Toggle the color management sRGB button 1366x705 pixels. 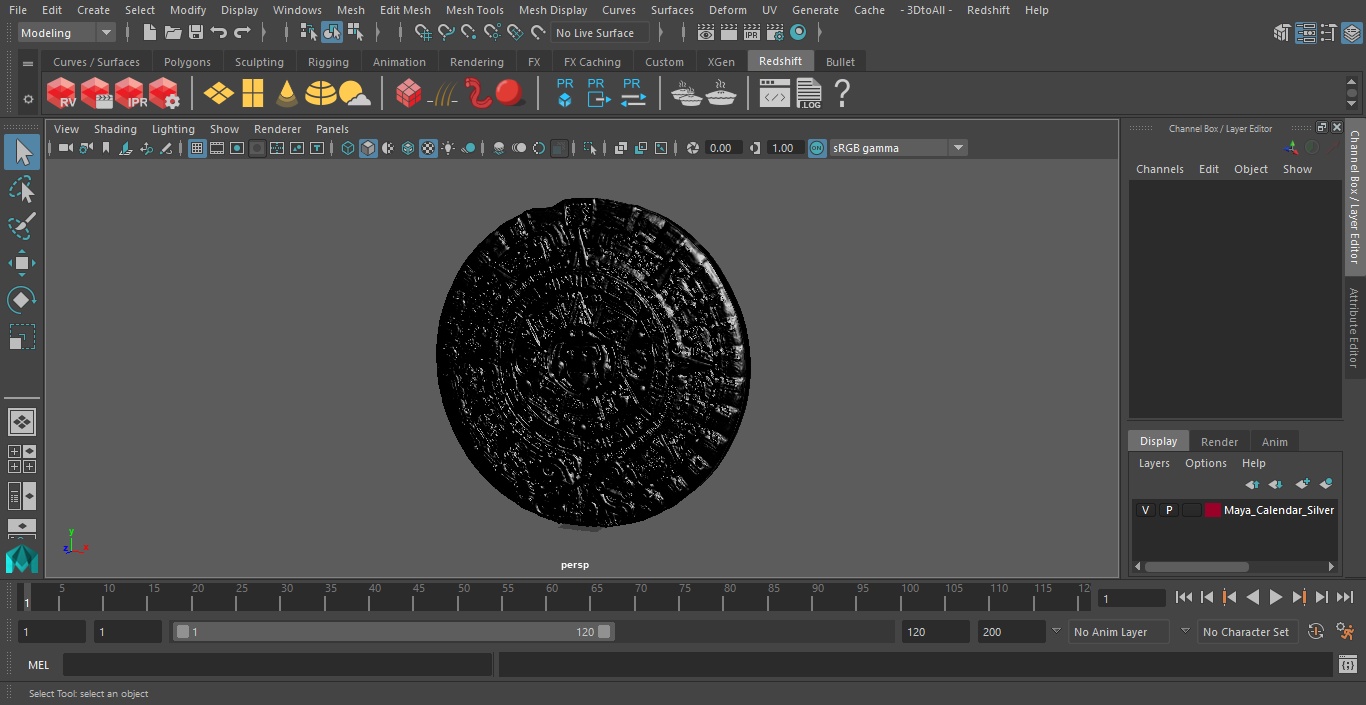[817, 148]
